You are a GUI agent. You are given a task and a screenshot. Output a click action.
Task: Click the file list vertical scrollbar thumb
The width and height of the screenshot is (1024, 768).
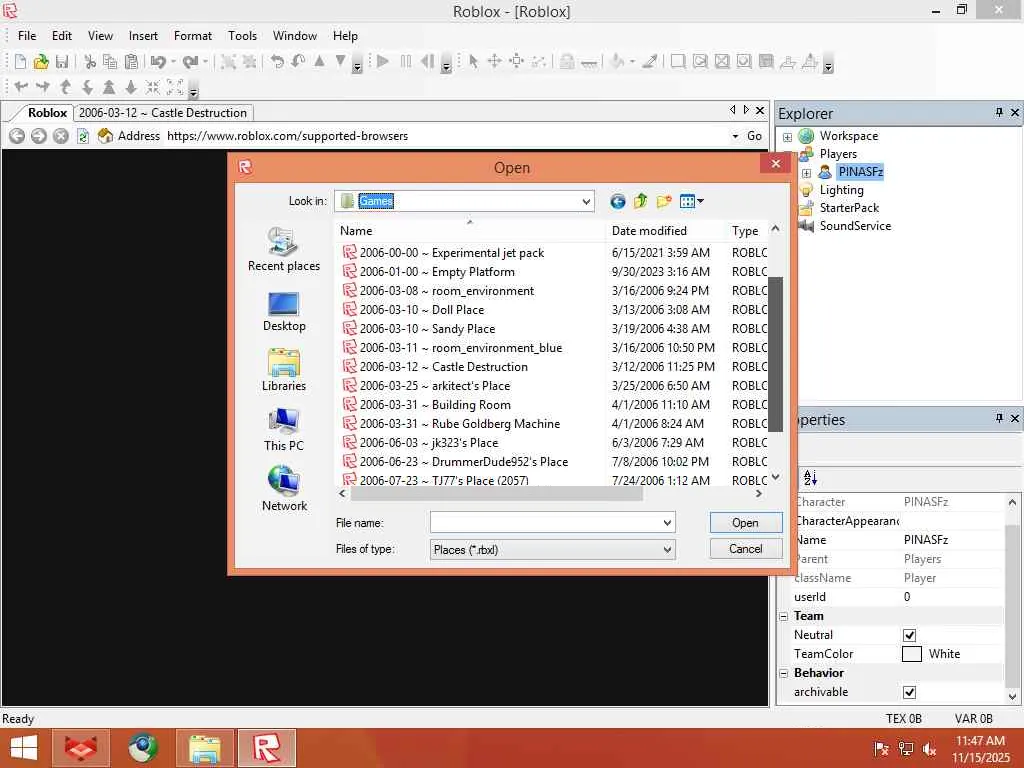(x=775, y=354)
